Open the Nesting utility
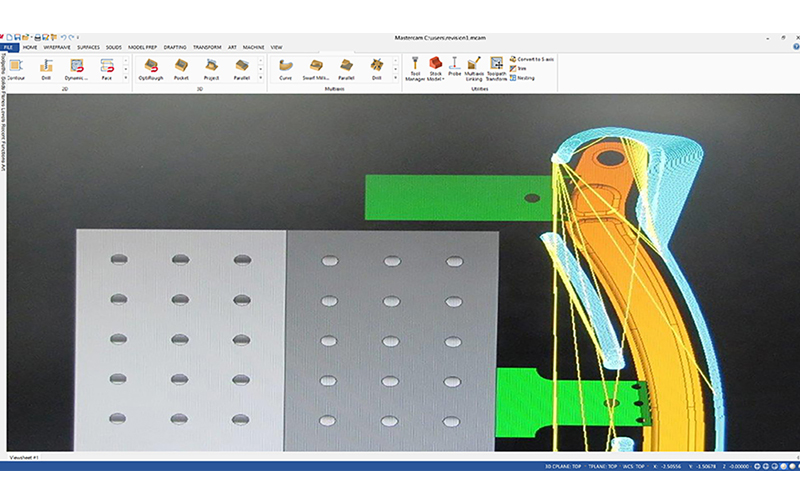Image resolution: width=800 pixels, height=500 pixels. pos(522,78)
